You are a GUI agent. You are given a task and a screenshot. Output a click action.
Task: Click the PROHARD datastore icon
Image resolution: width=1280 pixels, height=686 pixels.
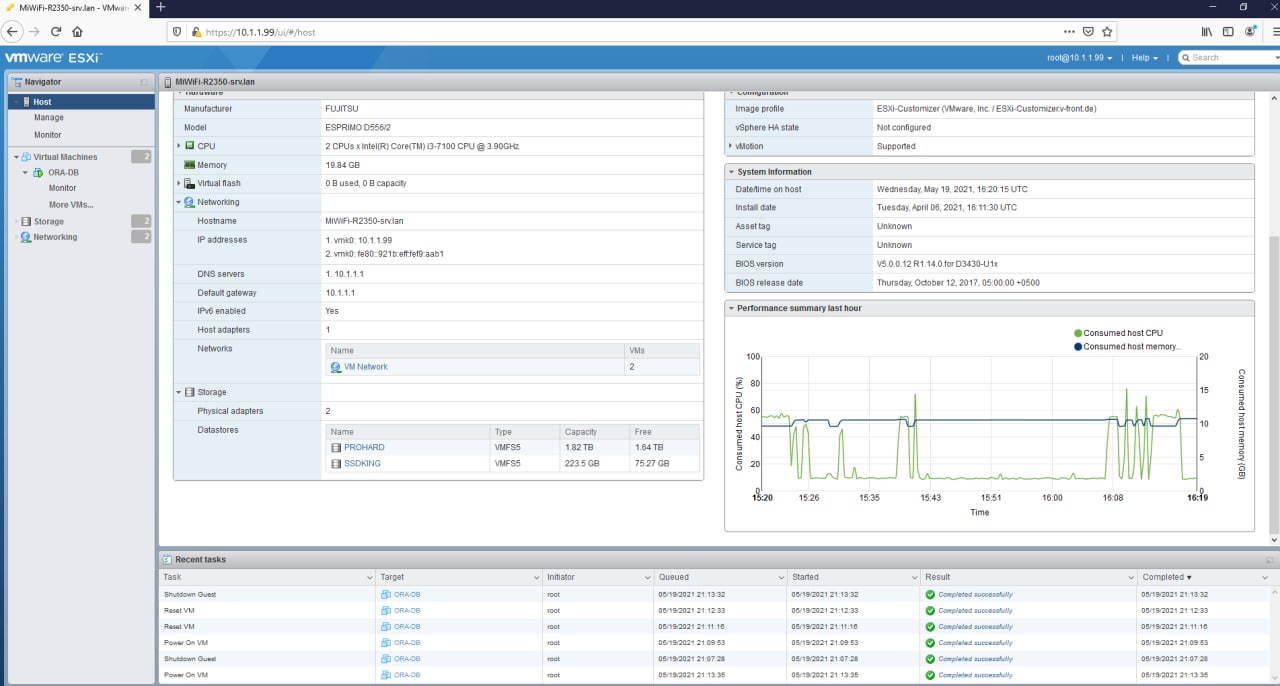coord(336,447)
